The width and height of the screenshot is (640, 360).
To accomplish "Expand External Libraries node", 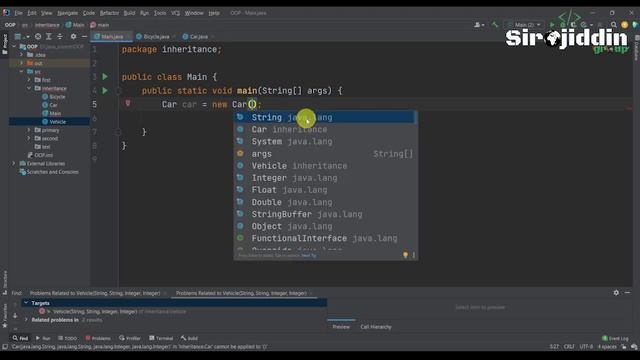I will click(x=14, y=163).
